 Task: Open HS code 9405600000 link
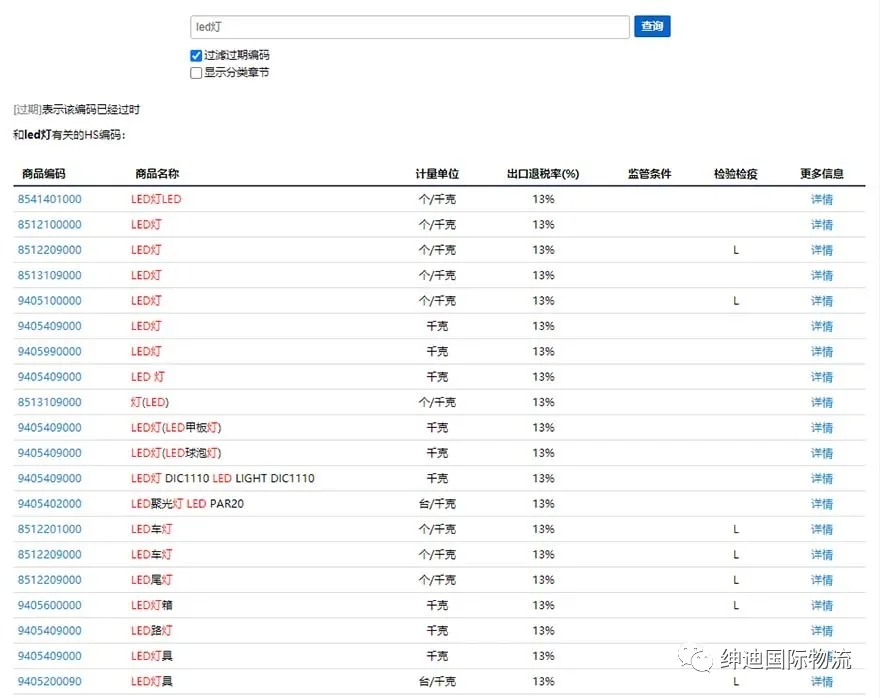pos(50,606)
